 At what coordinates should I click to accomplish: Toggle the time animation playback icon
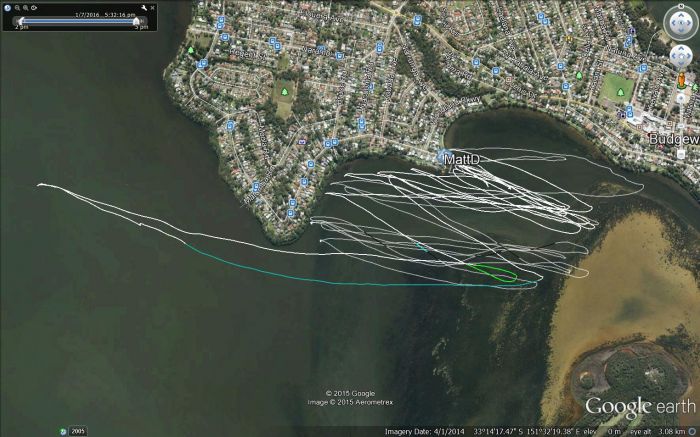point(34,8)
